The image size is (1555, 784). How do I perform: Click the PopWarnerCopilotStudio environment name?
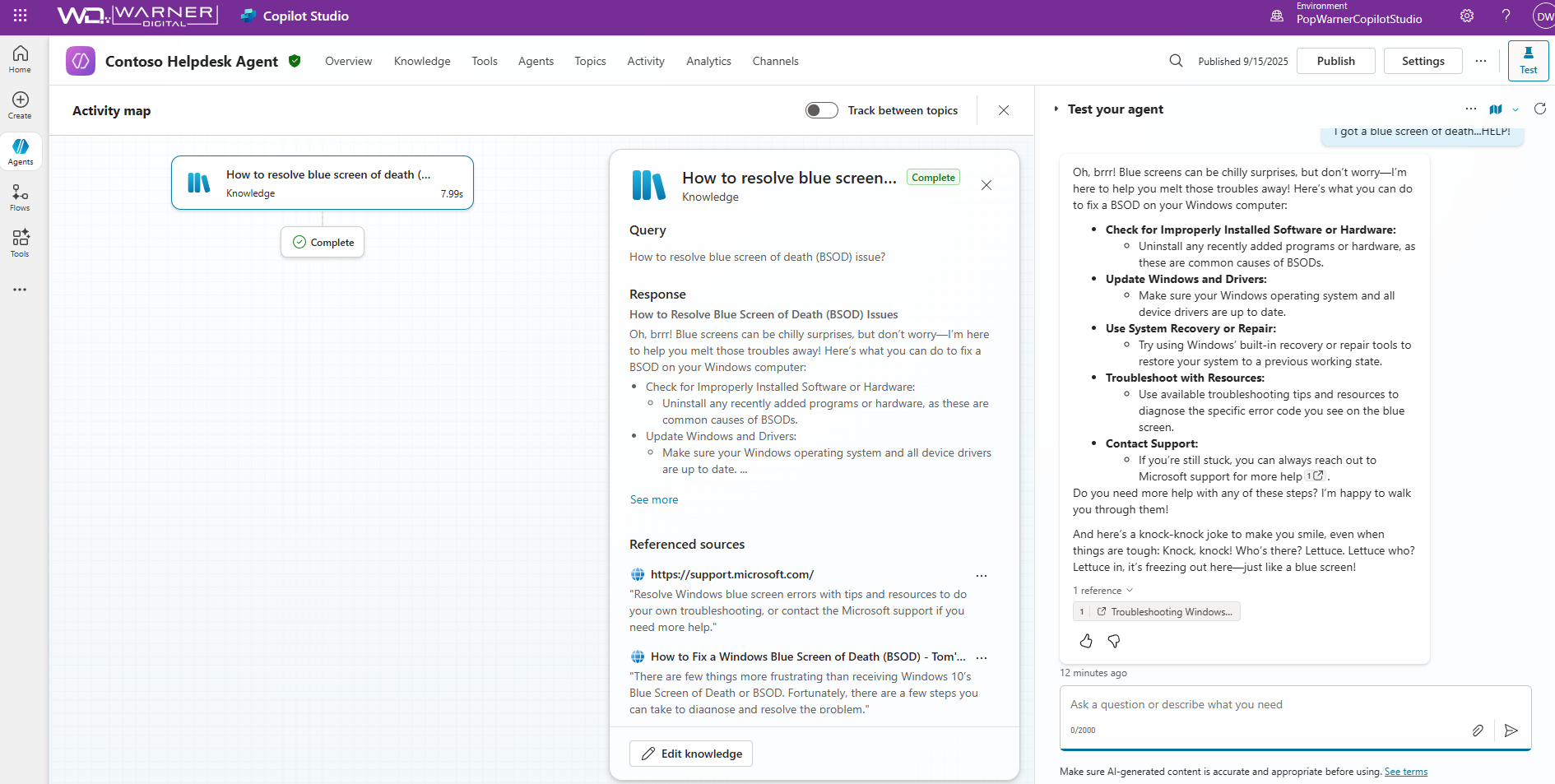coord(1359,20)
